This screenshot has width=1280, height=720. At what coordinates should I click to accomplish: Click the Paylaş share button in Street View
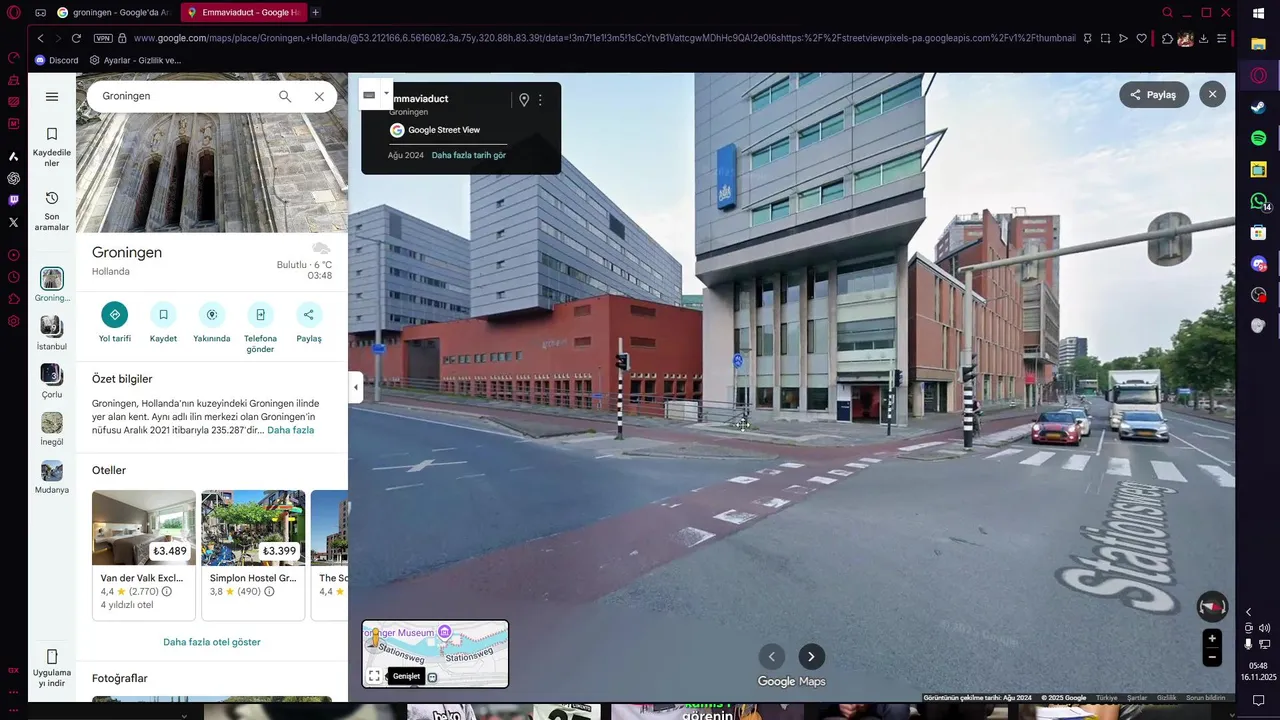(1154, 95)
